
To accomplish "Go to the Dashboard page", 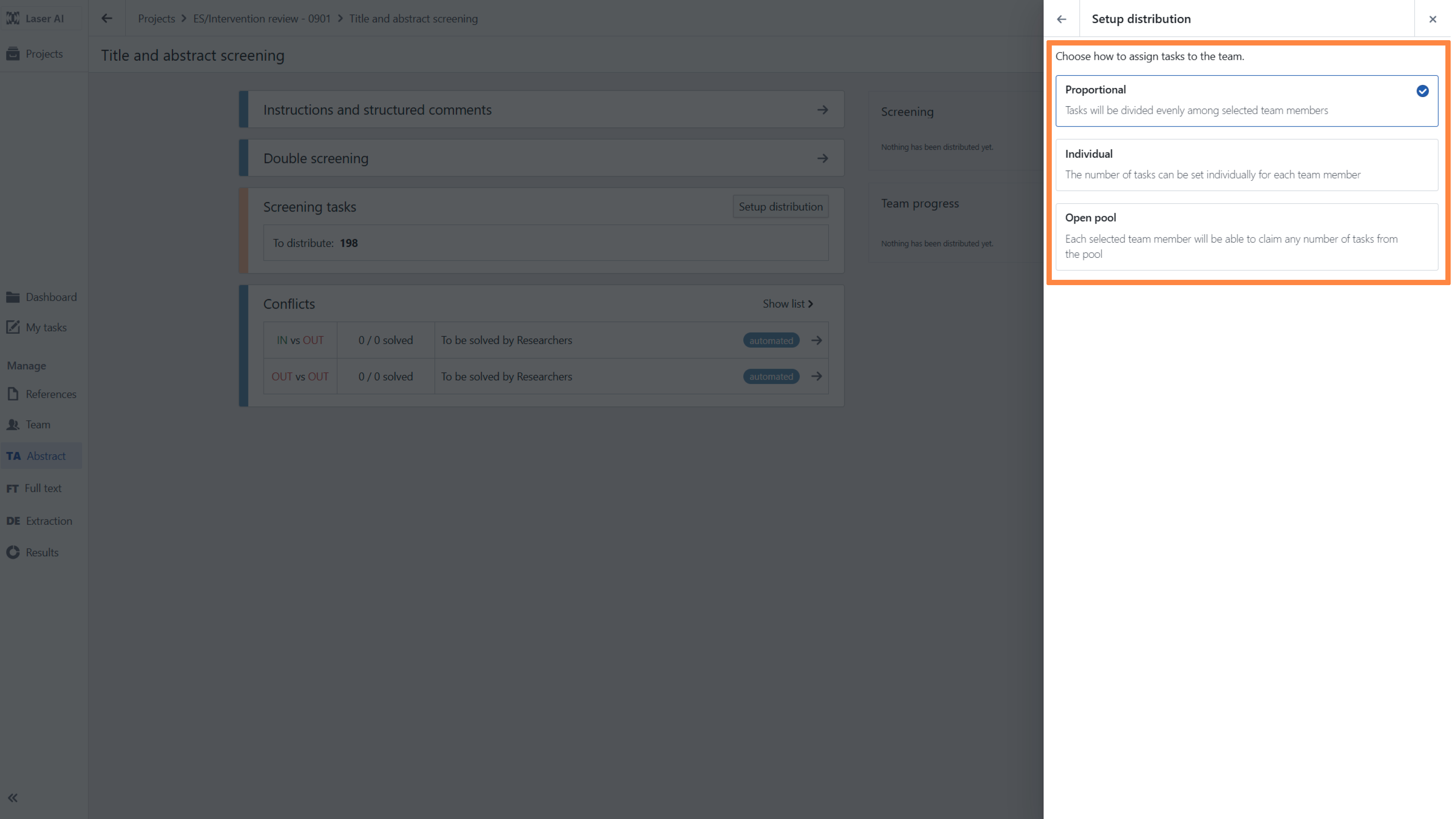I will point(50,297).
